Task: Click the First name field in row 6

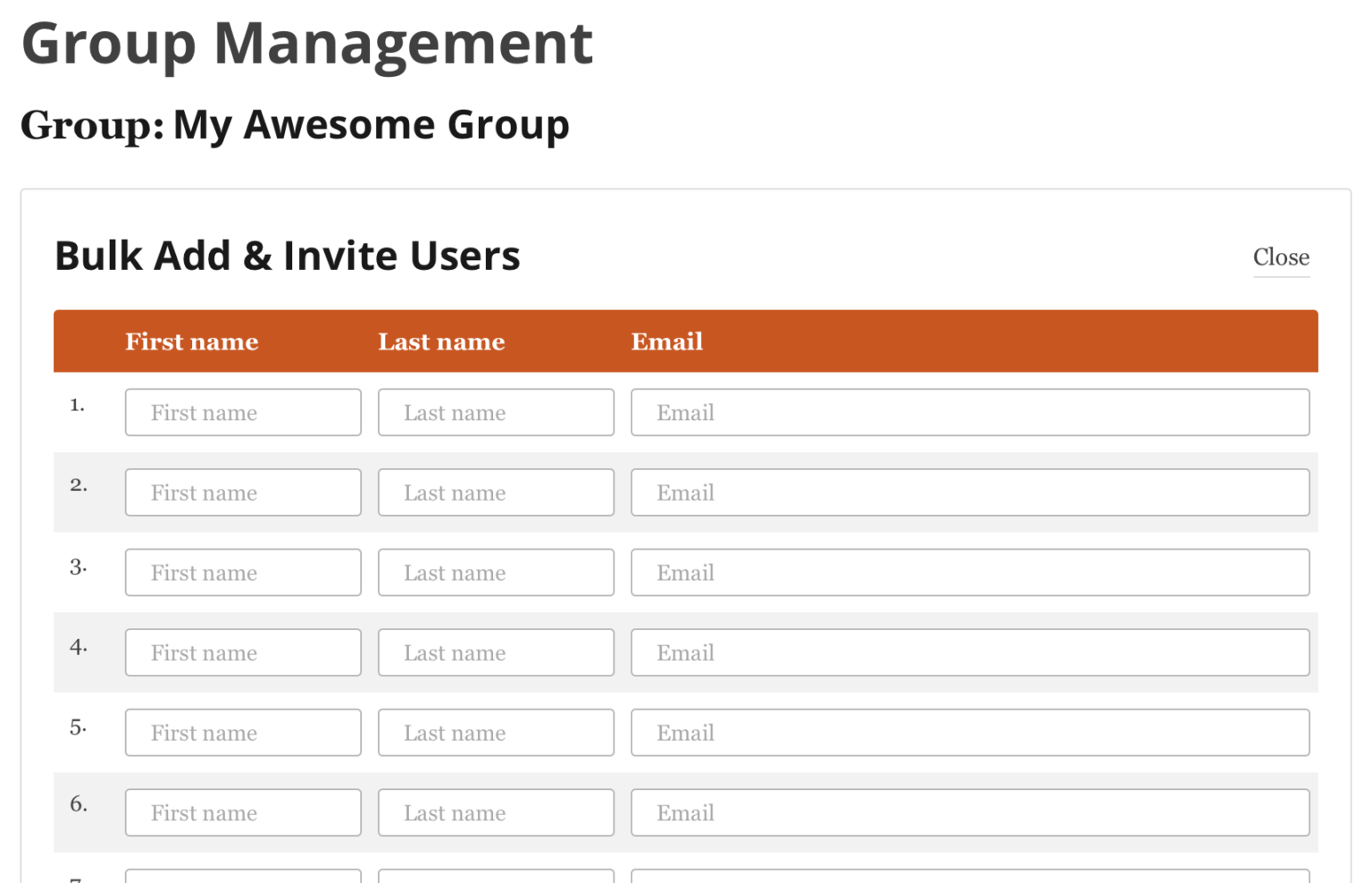Action: [x=242, y=812]
